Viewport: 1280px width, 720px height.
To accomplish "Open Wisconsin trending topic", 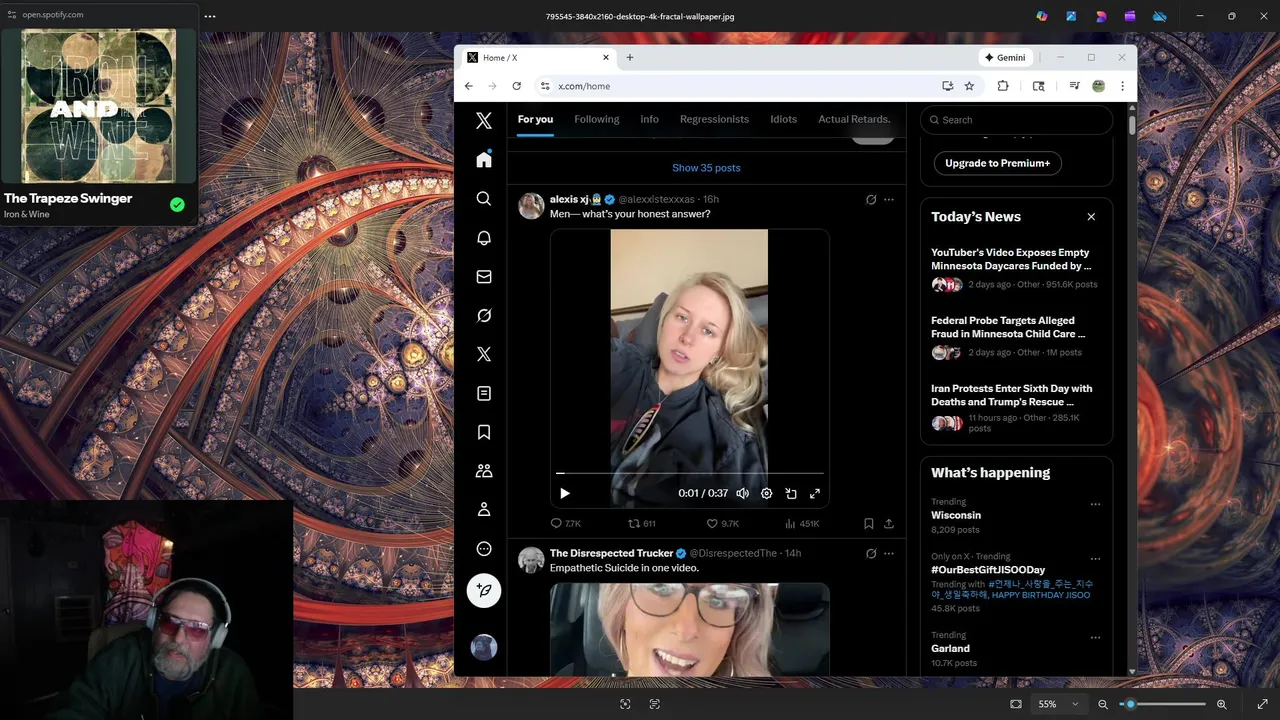I will coord(956,515).
